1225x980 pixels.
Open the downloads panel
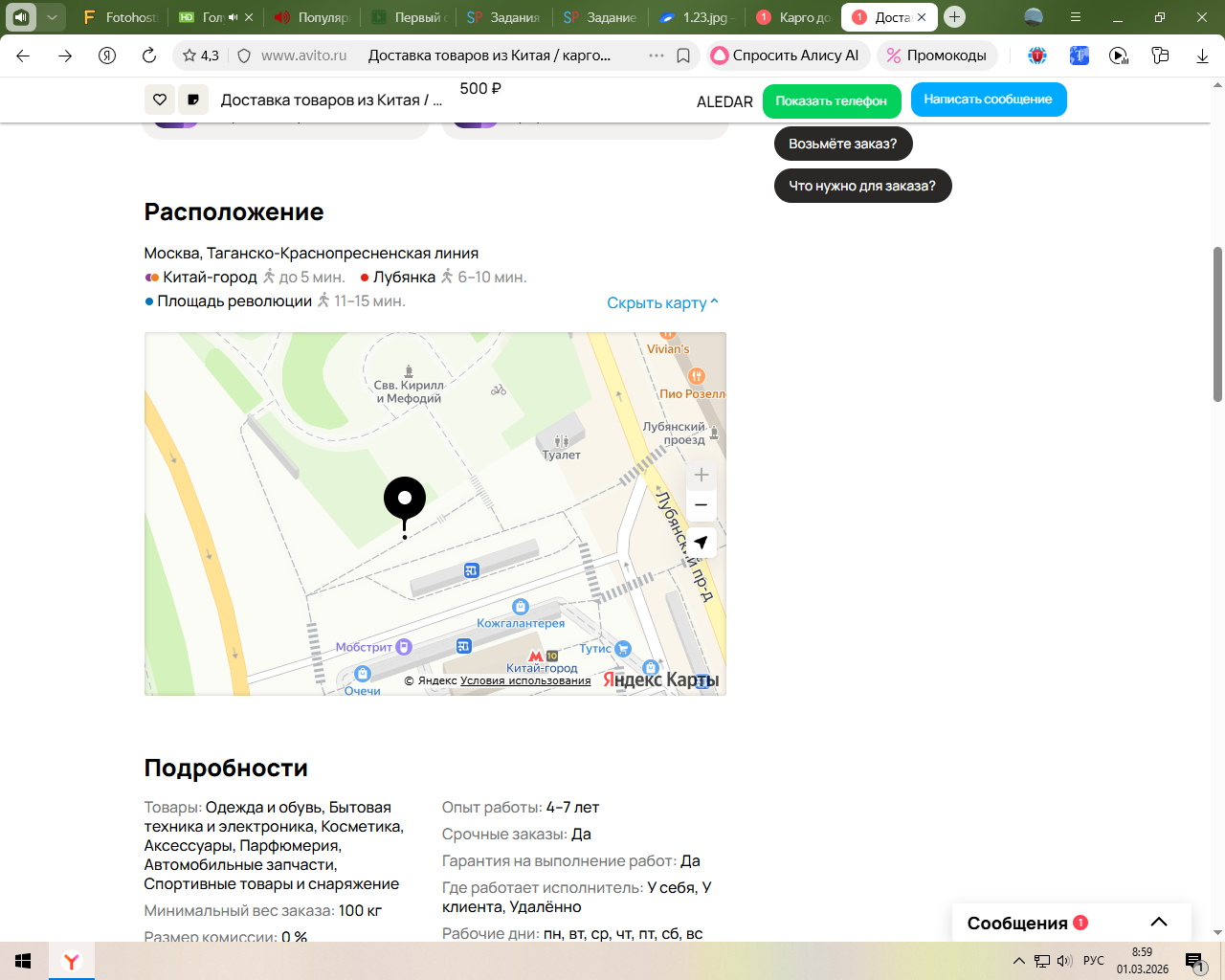1202,56
